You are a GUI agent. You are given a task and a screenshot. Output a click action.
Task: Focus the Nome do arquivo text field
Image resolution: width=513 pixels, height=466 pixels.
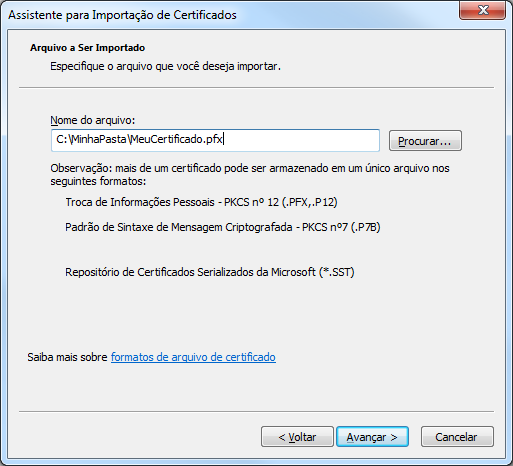(215, 140)
